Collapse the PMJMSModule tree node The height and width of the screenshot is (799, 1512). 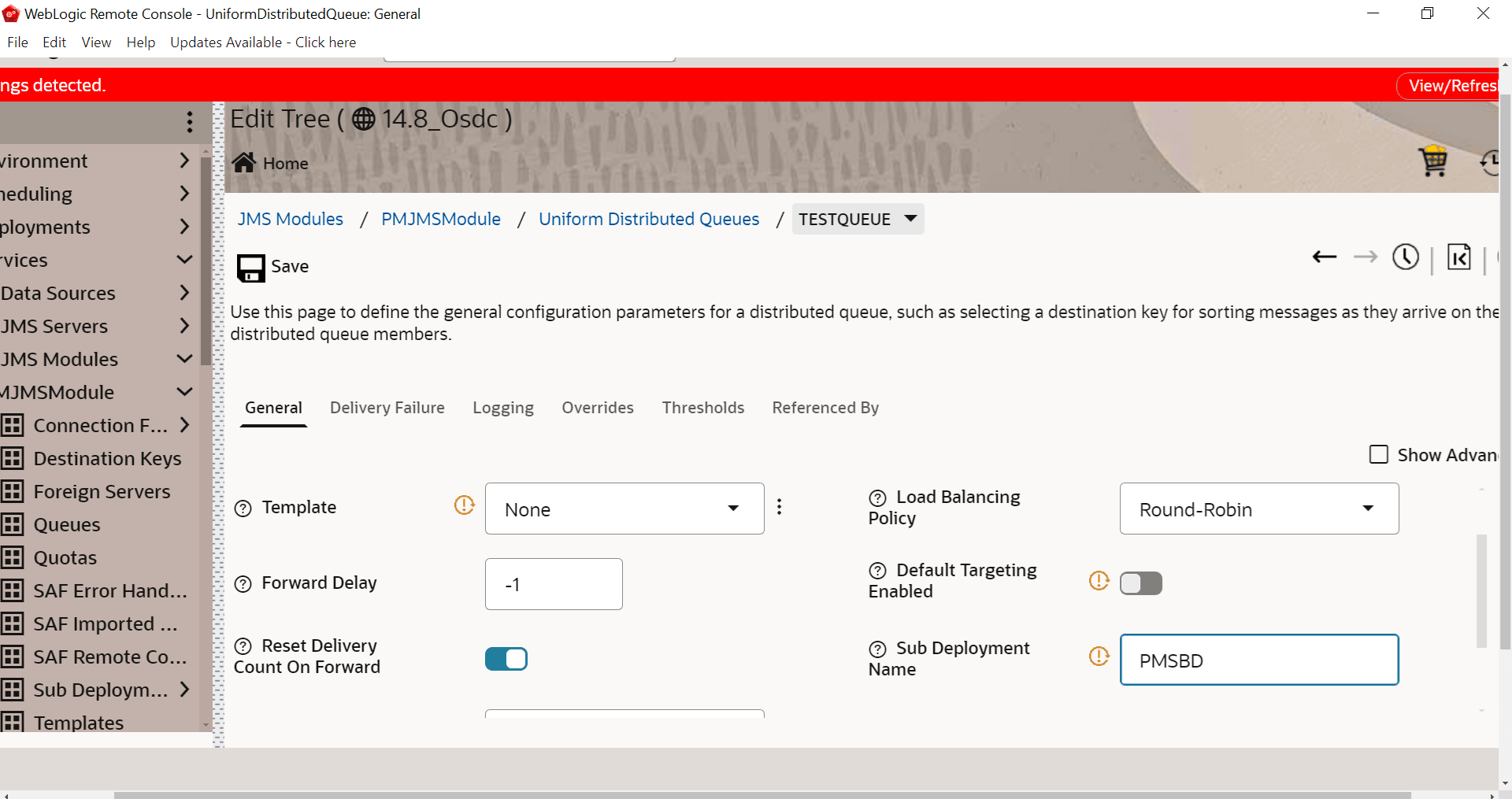(184, 392)
